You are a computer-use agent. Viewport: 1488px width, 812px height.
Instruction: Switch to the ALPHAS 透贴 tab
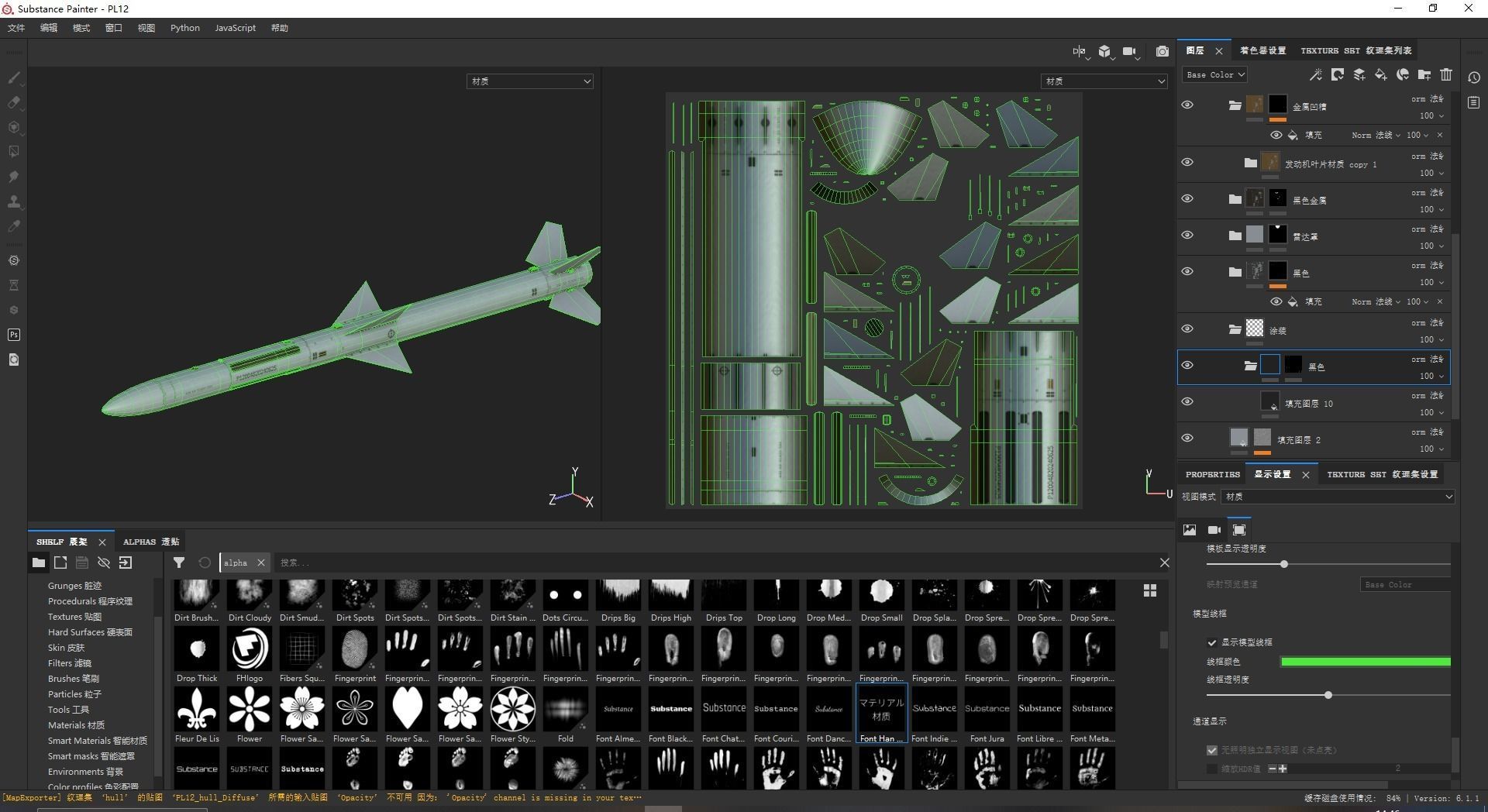point(151,542)
